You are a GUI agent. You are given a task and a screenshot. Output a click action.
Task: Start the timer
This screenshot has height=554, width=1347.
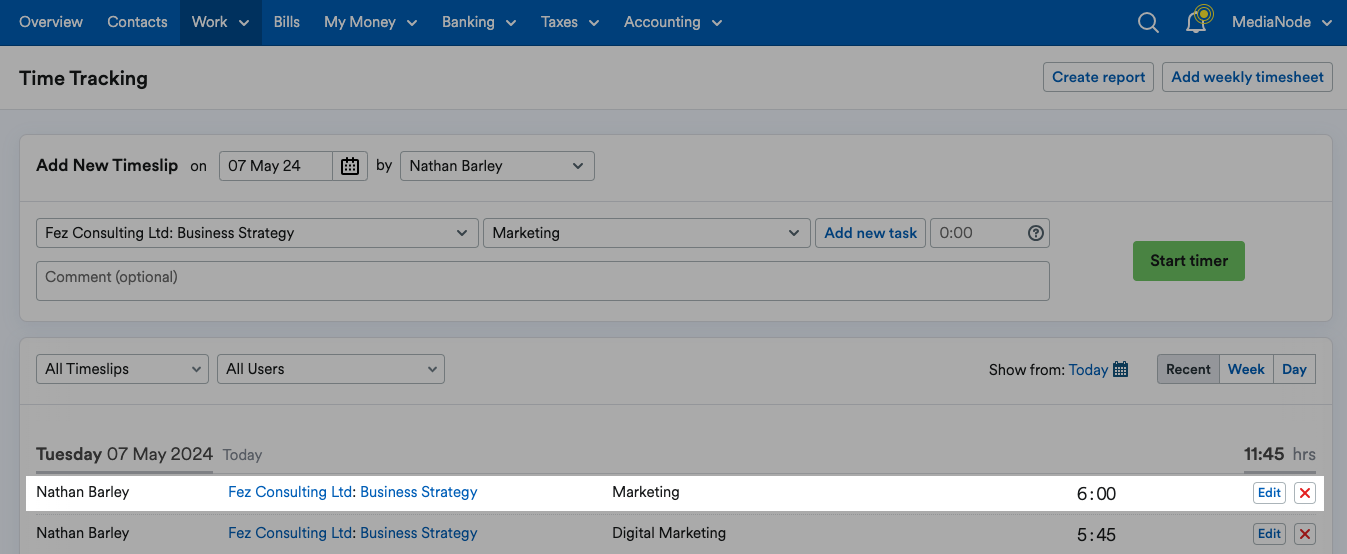tap(1188, 260)
